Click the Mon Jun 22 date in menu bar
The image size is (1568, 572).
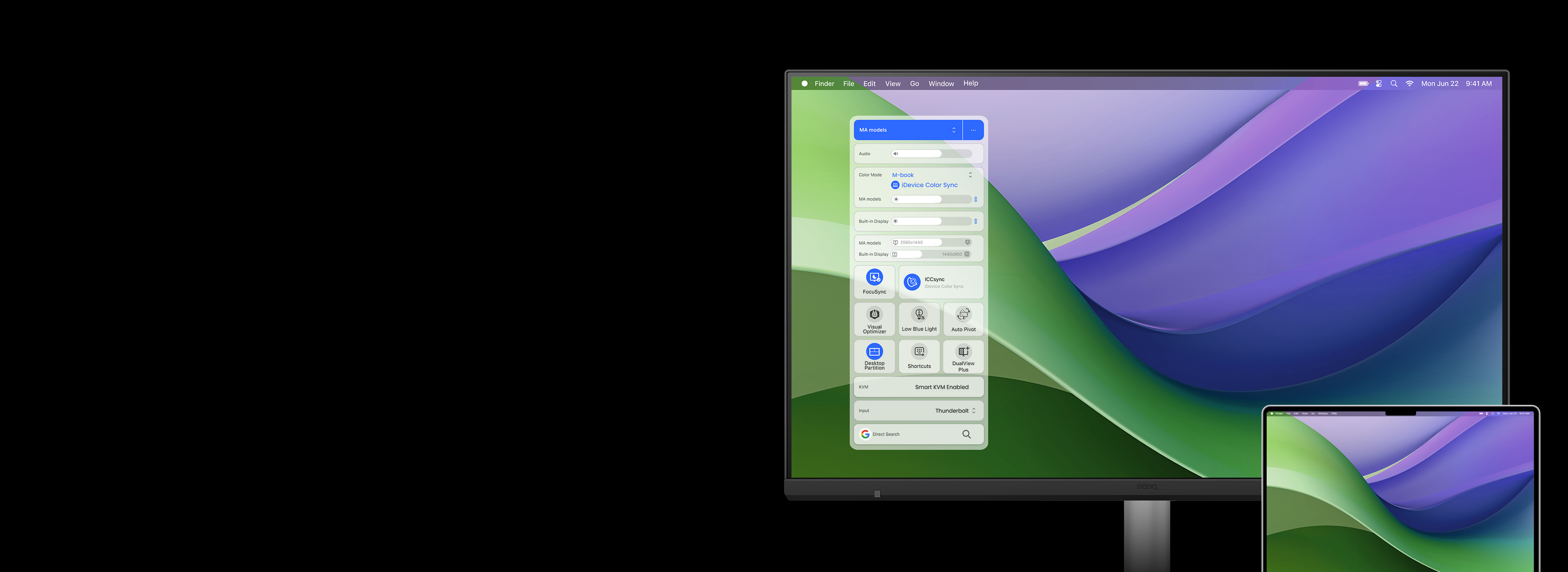tap(1439, 83)
